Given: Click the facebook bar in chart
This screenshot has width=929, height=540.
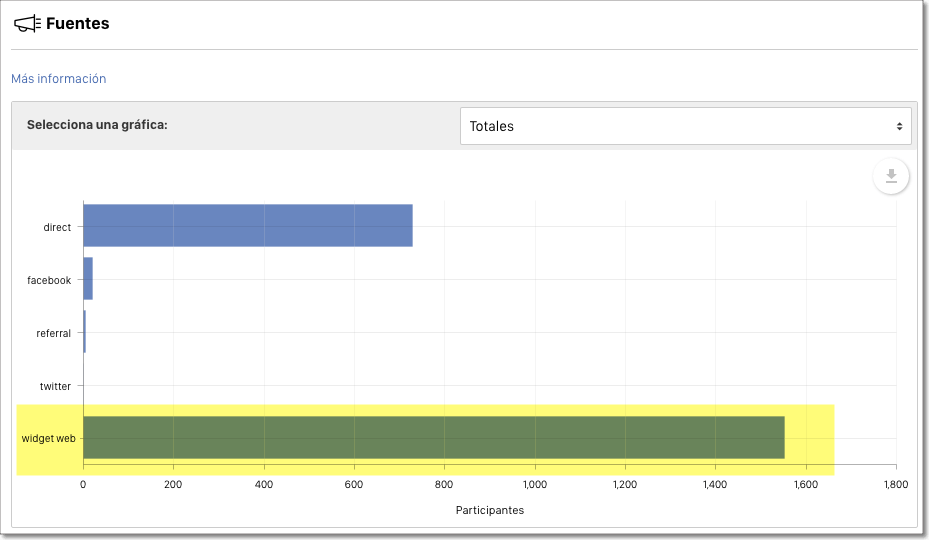Looking at the screenshot, I should [88, 279].
